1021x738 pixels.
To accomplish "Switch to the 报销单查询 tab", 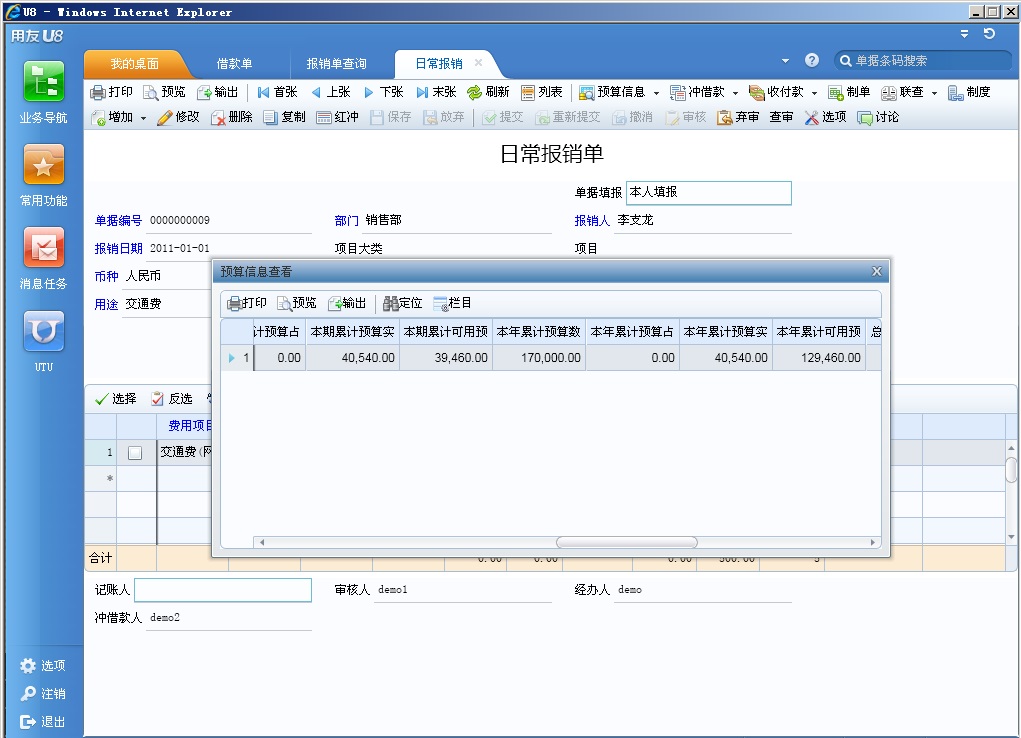I will 337,64.
